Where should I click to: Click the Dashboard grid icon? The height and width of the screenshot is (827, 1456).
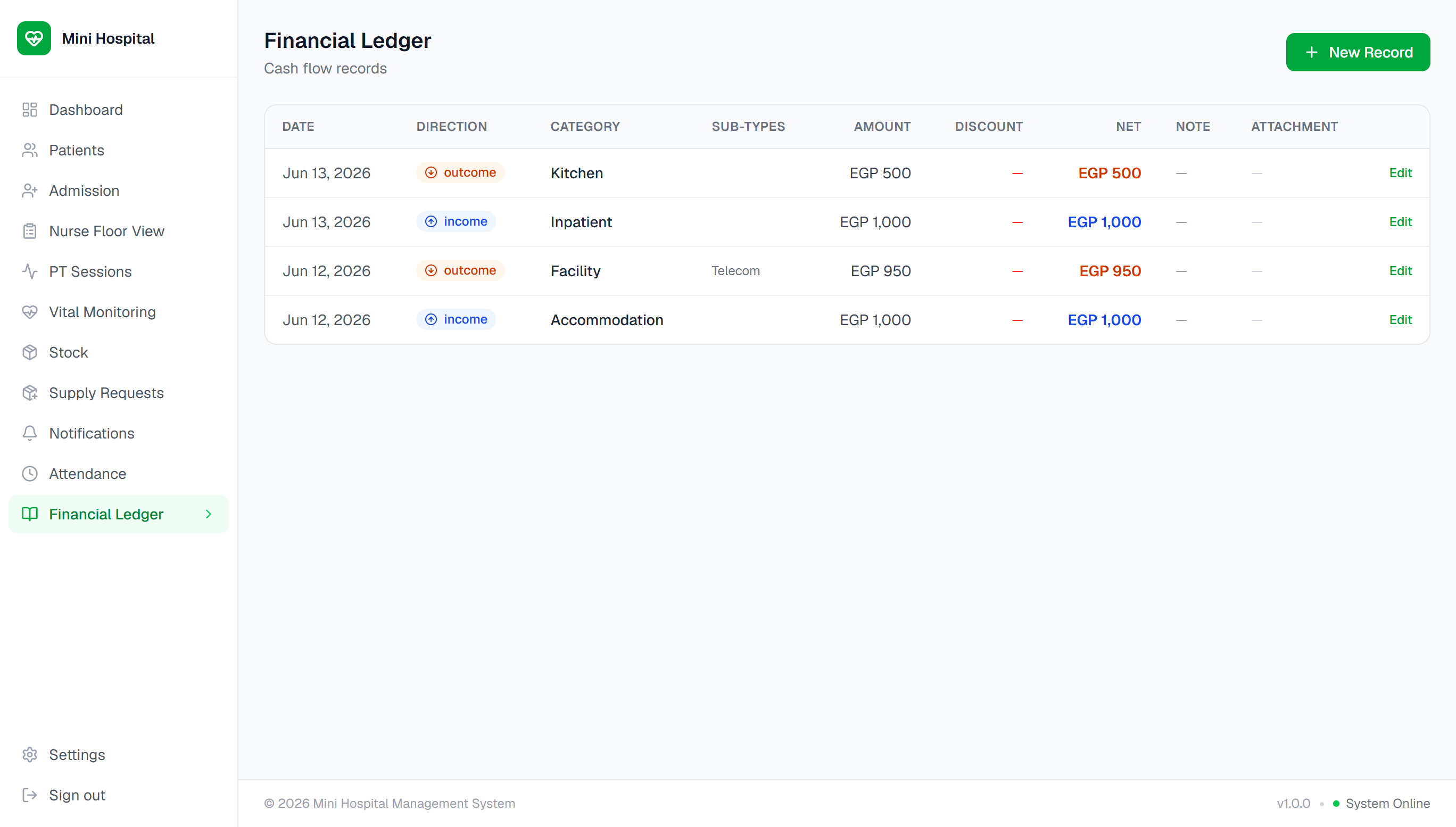pyautogui.click(x=29, y=110)
